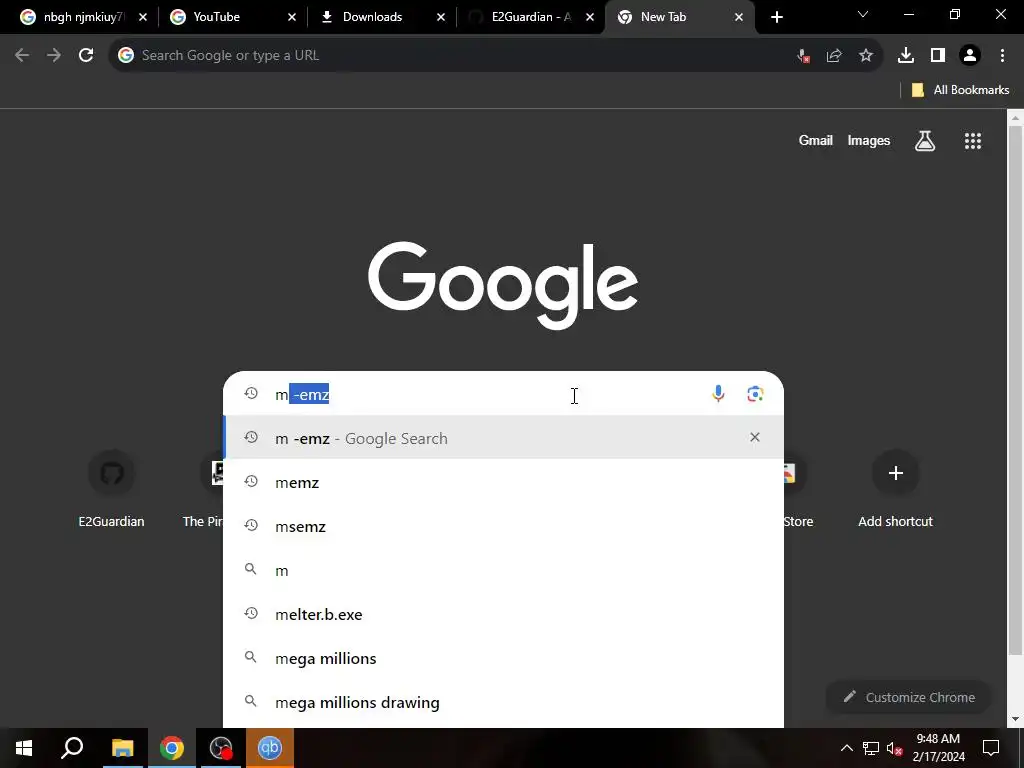The image size is (1024, 768).
Task: Click the muted volume tray icon
Action: [895, 748]
